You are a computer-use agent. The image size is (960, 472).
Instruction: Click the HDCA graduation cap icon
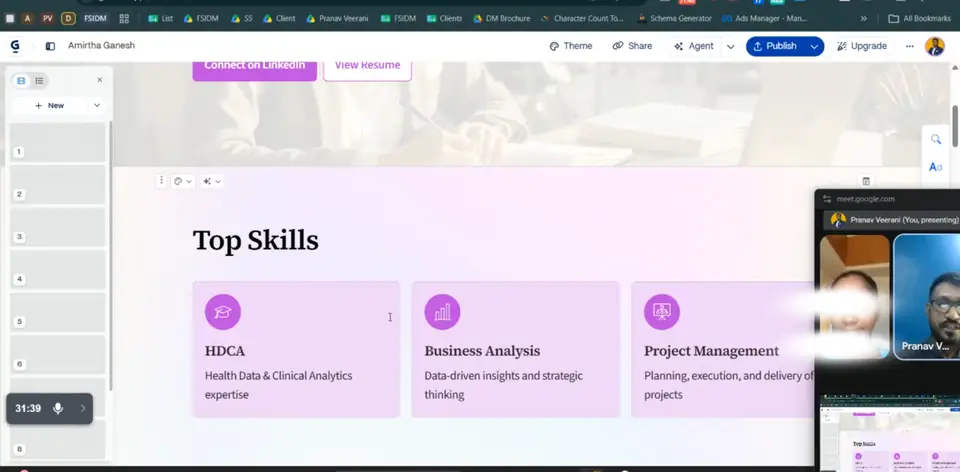click(x=223, y=312)
